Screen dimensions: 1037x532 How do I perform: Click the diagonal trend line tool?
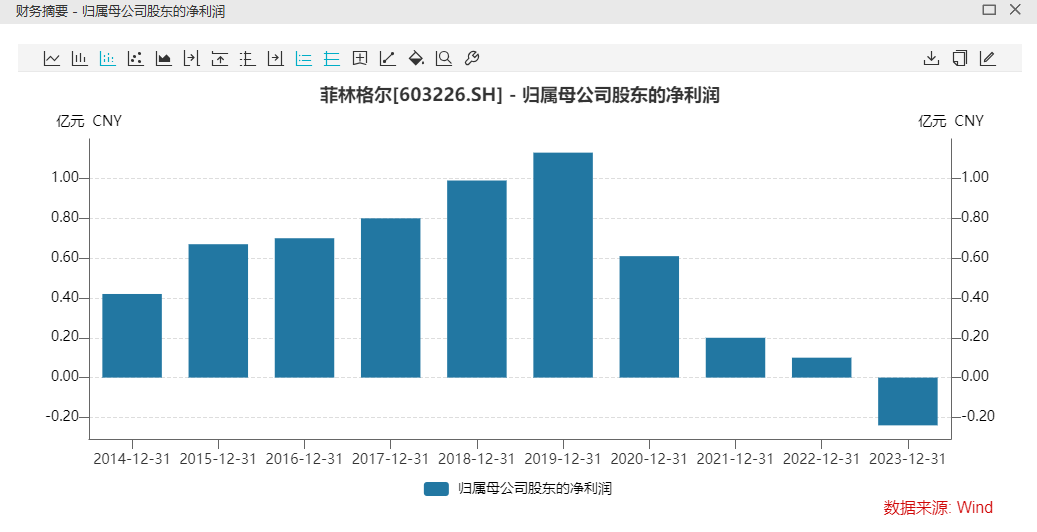[388, 58]
